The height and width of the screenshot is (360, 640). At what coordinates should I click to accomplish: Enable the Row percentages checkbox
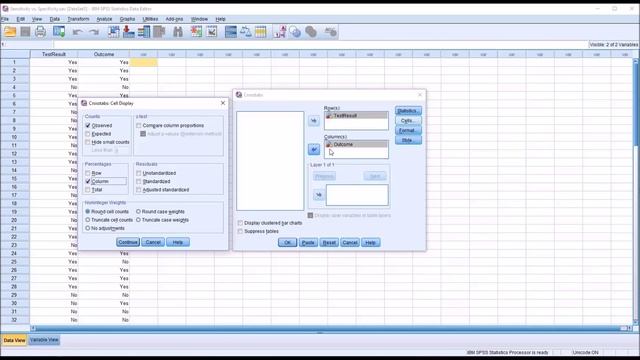pyautogui.click(x=88, y=173)
